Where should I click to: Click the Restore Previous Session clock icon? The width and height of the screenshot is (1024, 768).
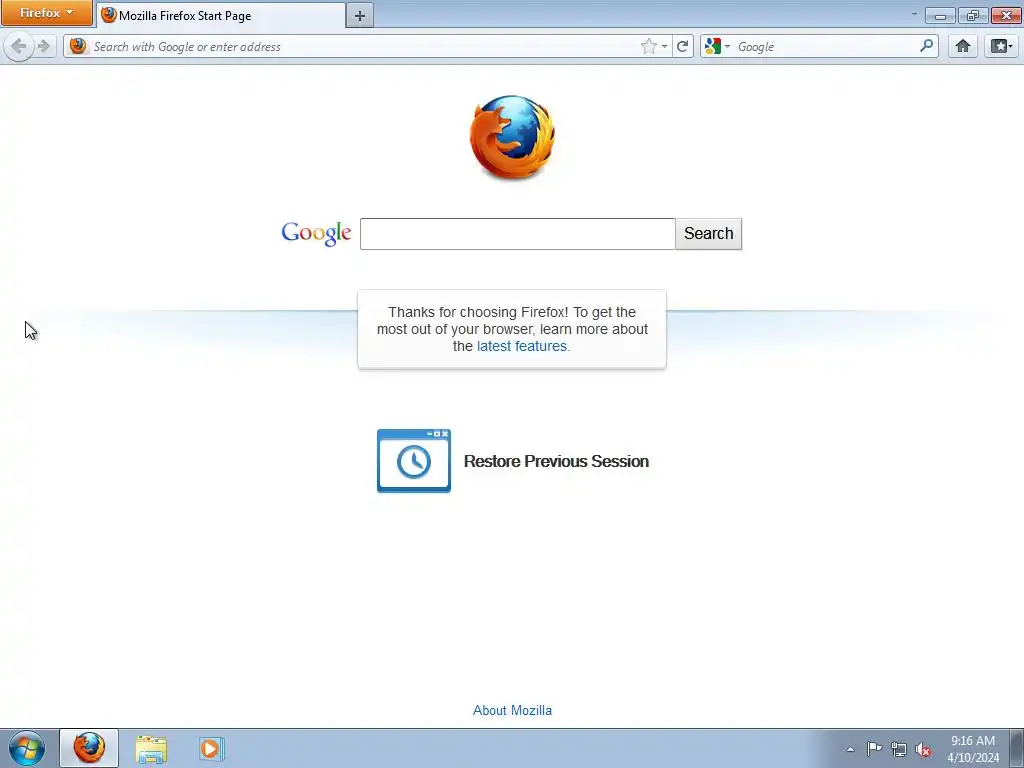click(414, 461)
